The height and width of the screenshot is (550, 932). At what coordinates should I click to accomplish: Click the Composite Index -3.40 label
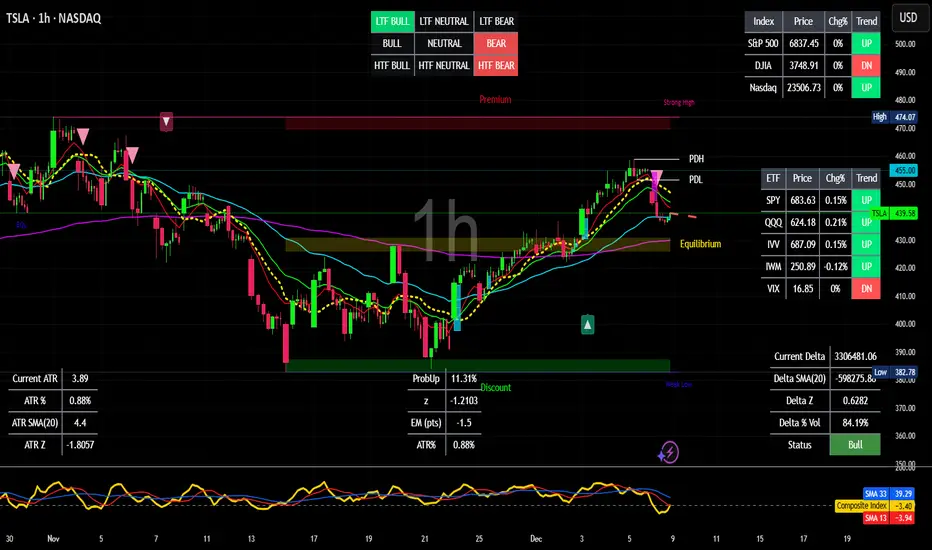click(874, 506)
